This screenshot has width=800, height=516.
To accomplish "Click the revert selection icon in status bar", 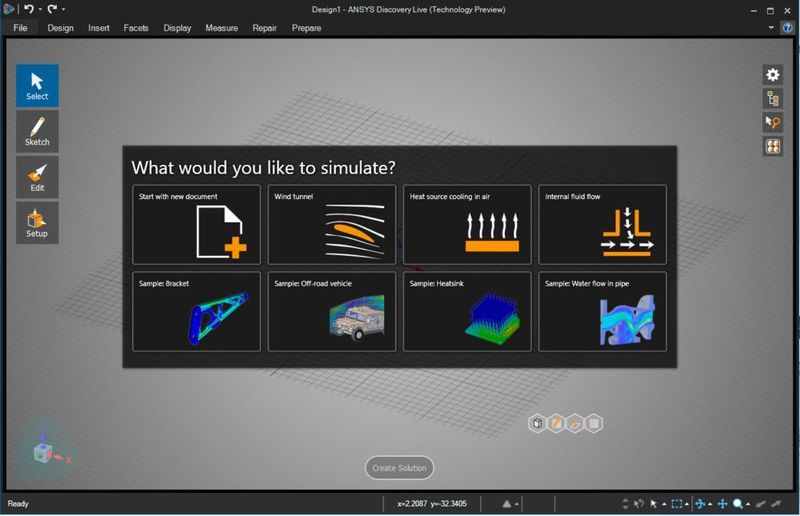I will 639,504.
